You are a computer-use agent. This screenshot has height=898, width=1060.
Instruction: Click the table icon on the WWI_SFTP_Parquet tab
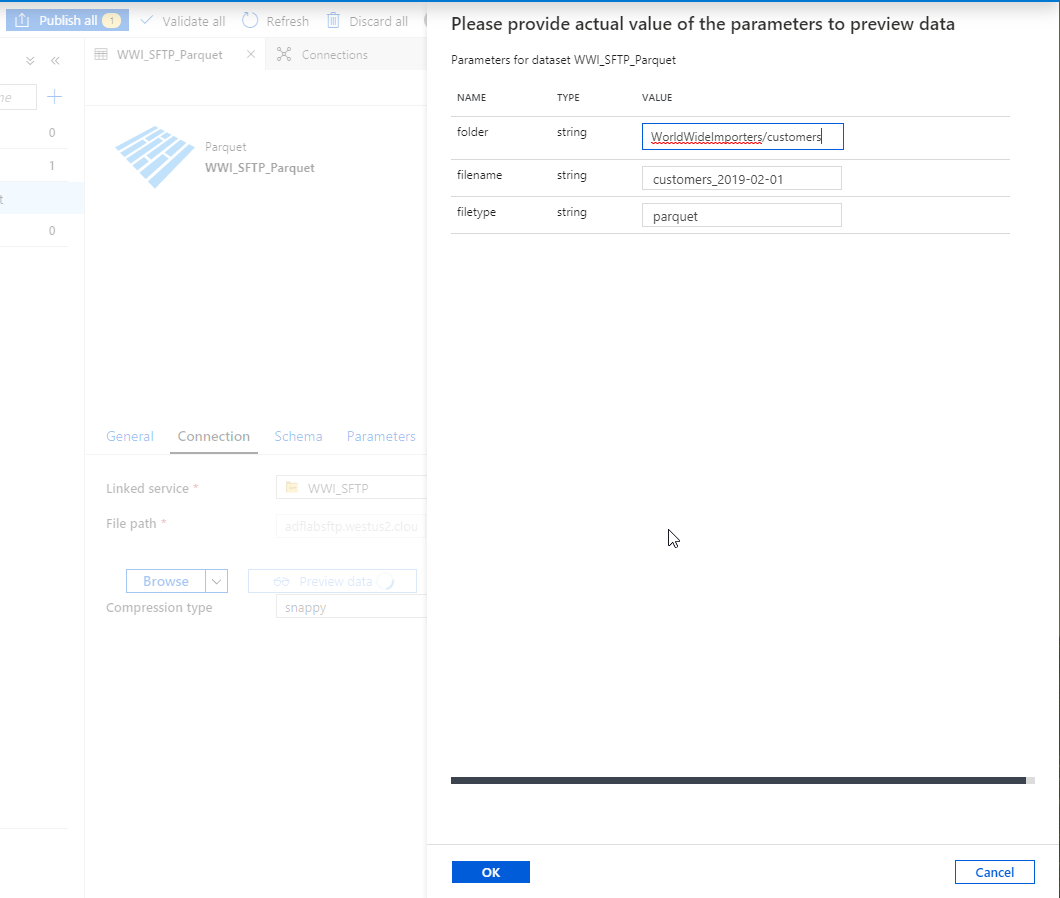click(x=101, y=54)
